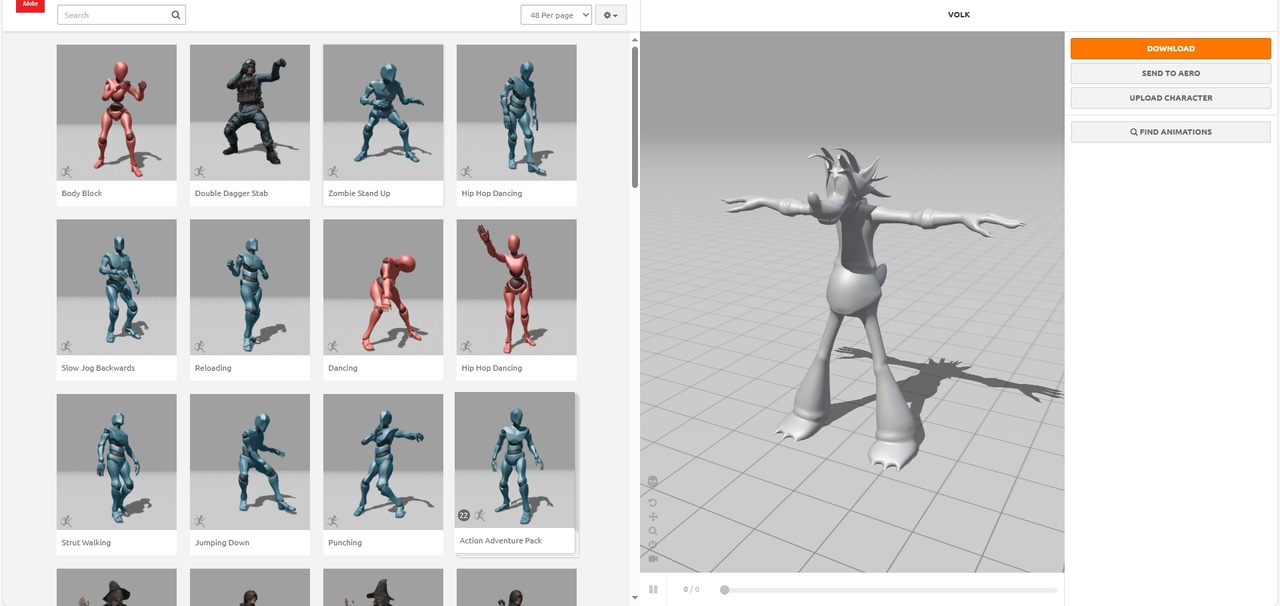1280x606 pixels.
Task: Click running figure icon on Strut Walking
Action: [x=66, y=520]
